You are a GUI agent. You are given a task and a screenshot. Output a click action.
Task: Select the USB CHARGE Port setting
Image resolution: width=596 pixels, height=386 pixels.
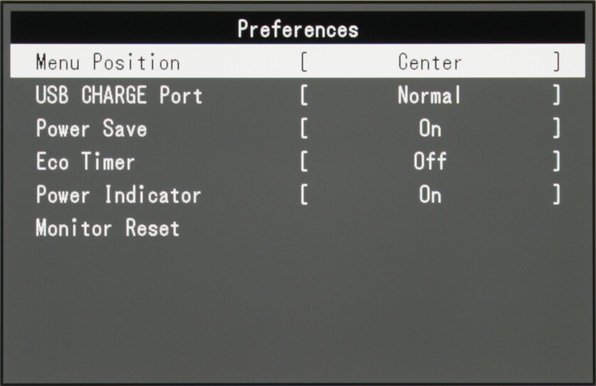pyautogui.click(x=119, y=95)
